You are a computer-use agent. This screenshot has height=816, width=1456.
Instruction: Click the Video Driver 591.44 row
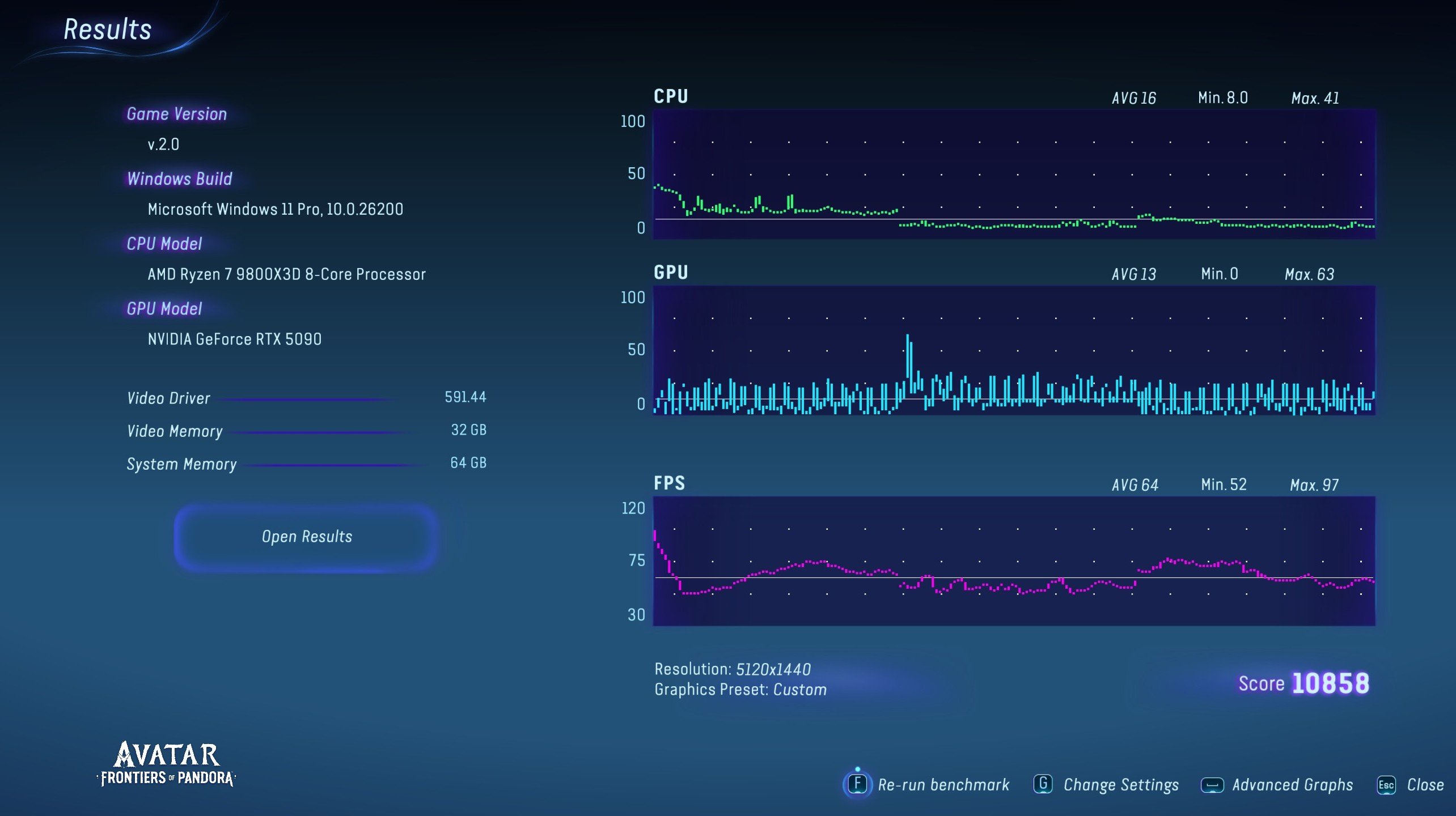click(306, 398)
